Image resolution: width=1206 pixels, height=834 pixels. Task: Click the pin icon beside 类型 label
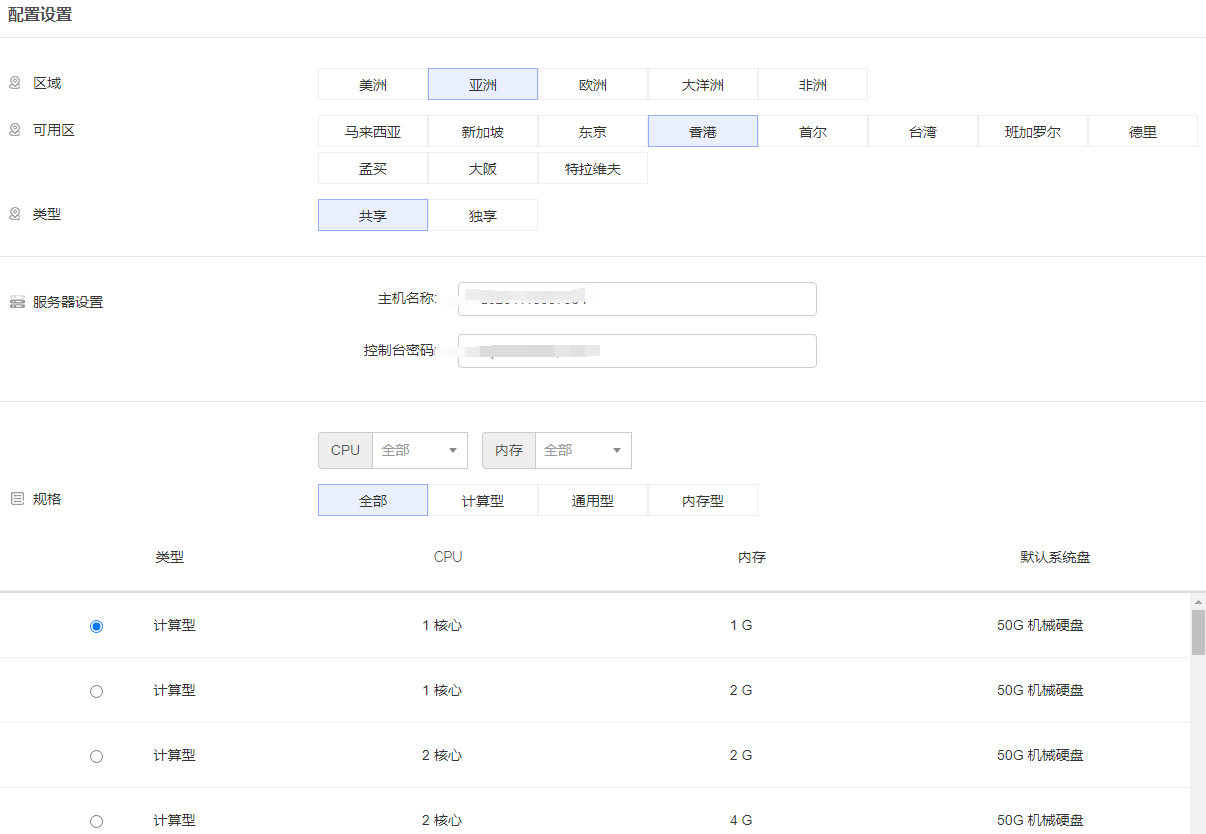tap(15, 214)
